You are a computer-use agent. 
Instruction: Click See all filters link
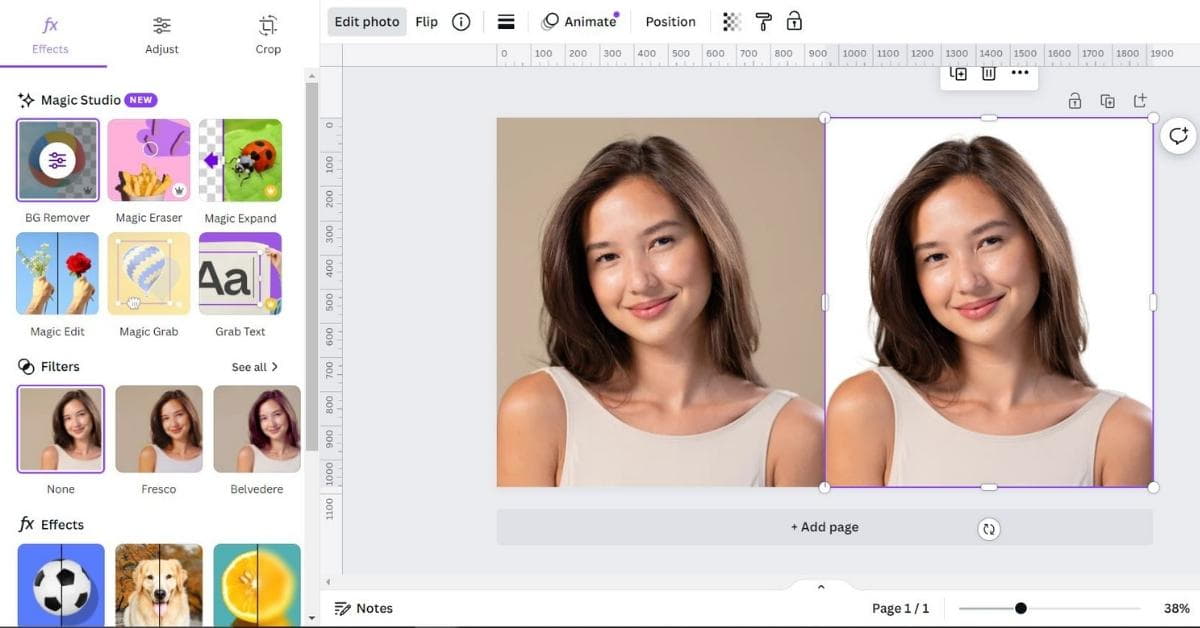(255, 367)
